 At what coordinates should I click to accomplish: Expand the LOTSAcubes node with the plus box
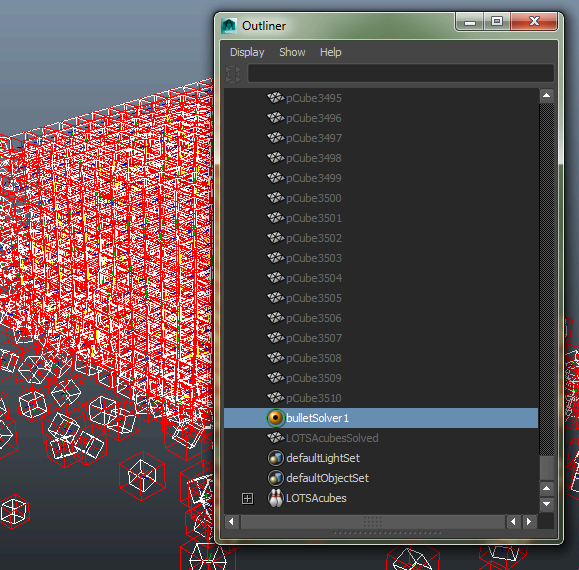coord(247,498)
